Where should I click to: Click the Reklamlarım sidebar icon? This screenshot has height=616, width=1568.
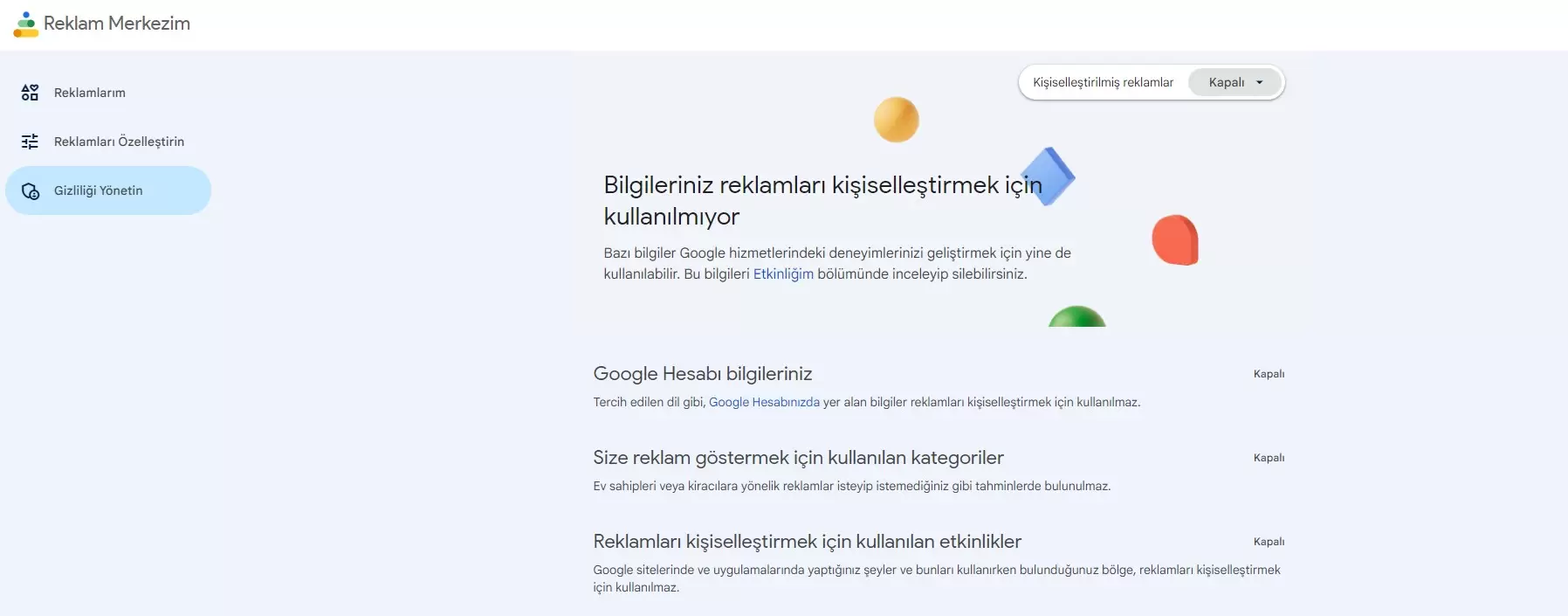coord(30,93)
